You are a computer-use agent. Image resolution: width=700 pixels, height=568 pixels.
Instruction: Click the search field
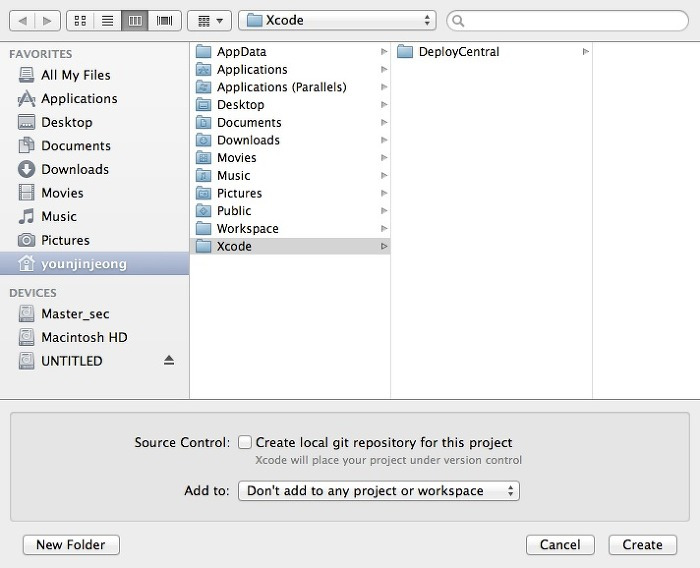click(567, 21)
